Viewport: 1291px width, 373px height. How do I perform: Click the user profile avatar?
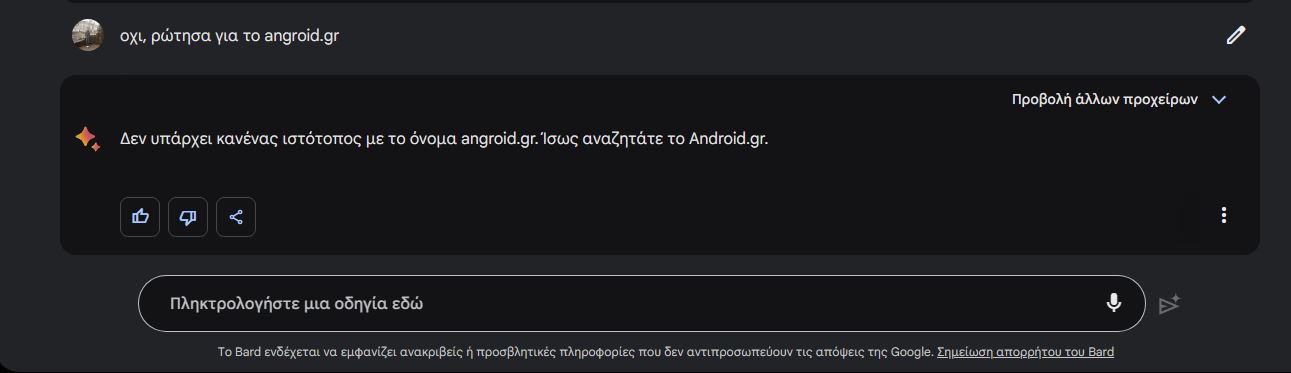(x=88, y=35)
